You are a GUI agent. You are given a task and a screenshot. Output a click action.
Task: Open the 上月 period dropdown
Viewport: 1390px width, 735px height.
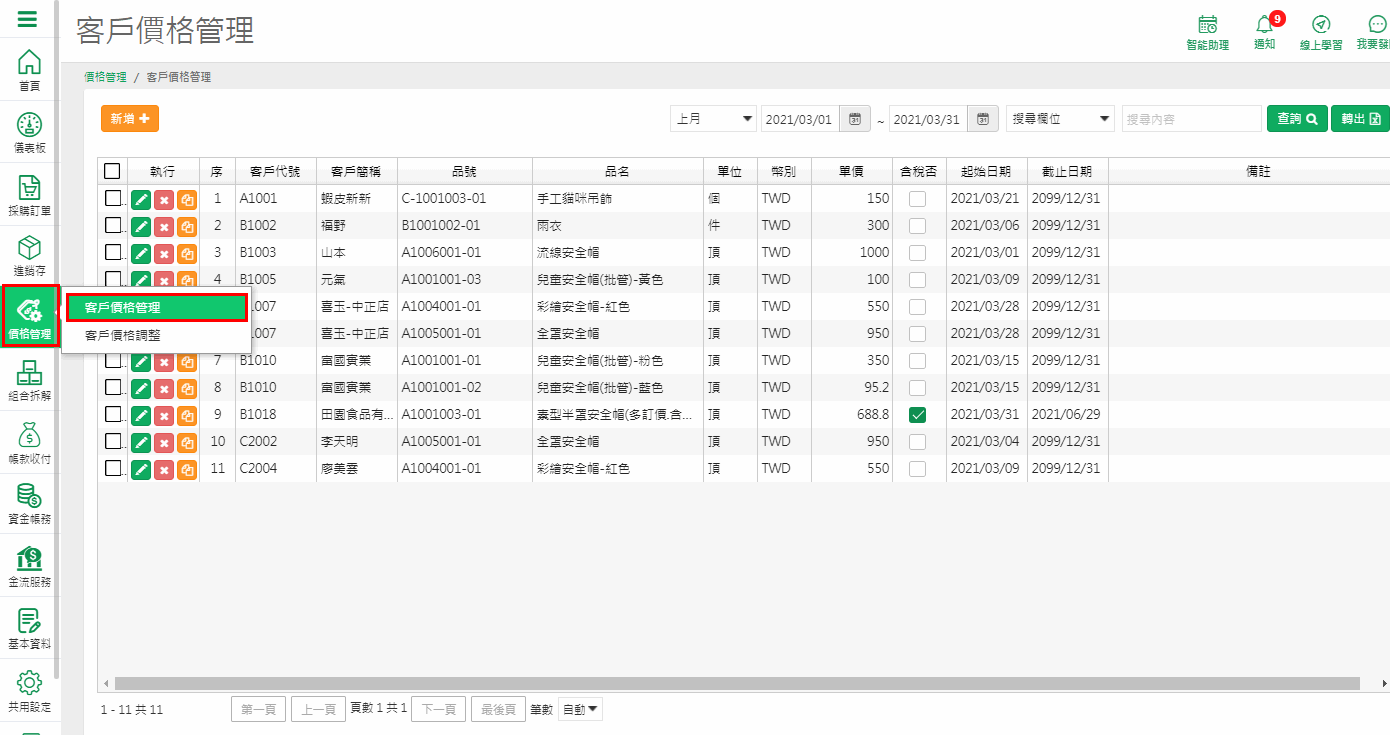(714, 119)
